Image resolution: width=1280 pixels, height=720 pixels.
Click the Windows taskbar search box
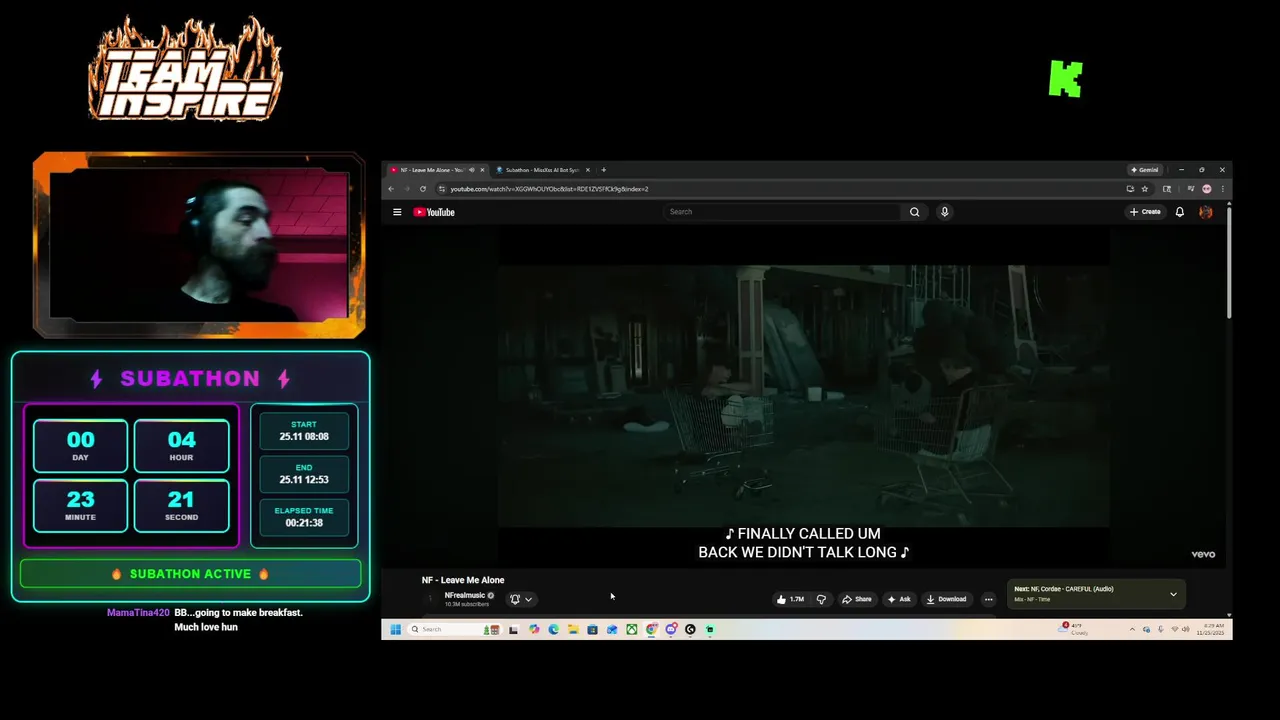455,629
